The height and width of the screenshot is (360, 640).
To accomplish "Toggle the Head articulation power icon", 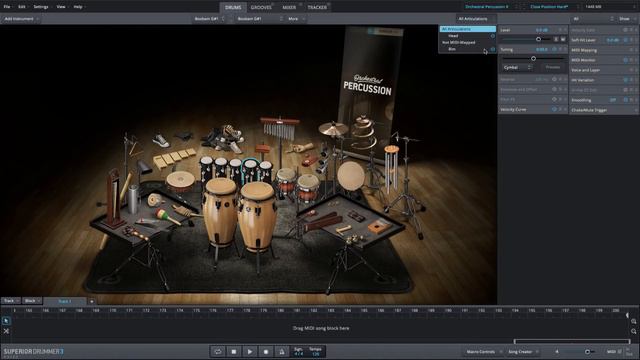I will pyautogui.click(x=493, y=36).
